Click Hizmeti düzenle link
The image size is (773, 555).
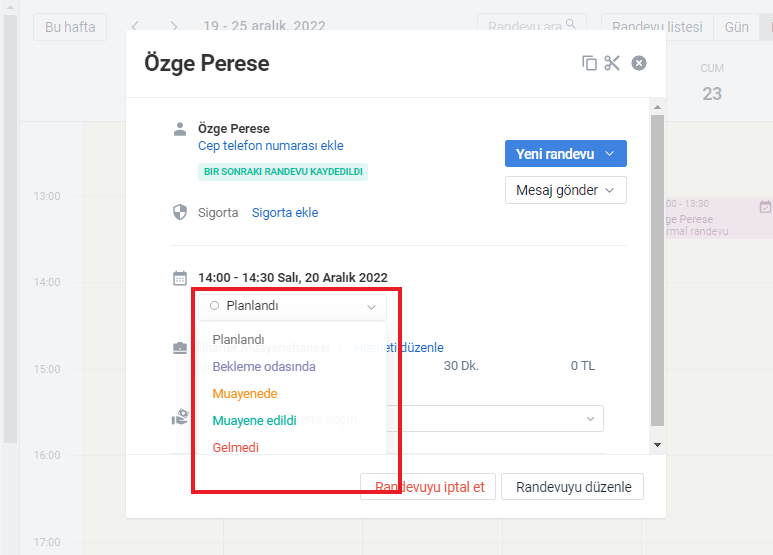pos(399,348)
